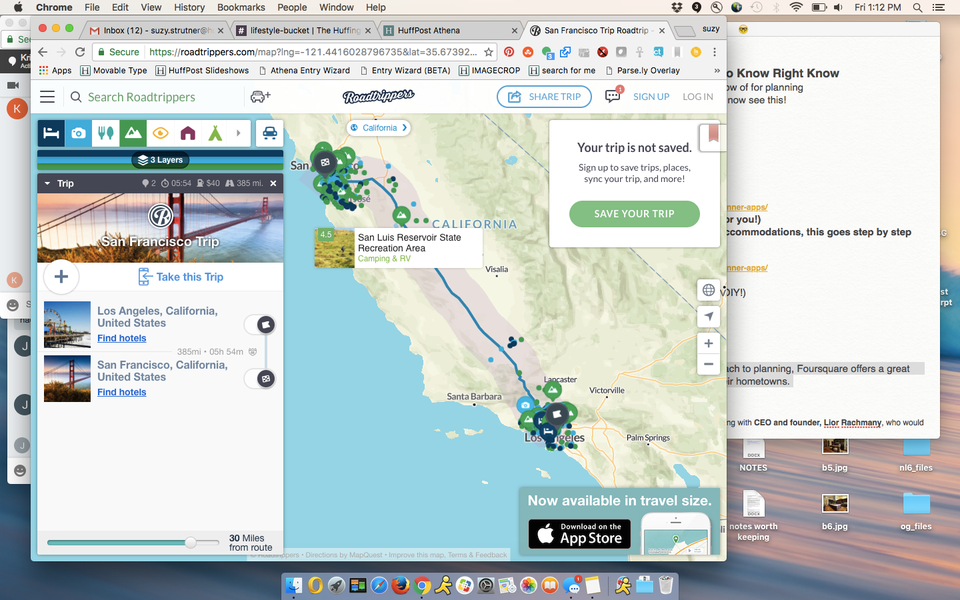Open the Movable Type bookmark
Viewport: 960px width, 600px height.
(114, 70)
